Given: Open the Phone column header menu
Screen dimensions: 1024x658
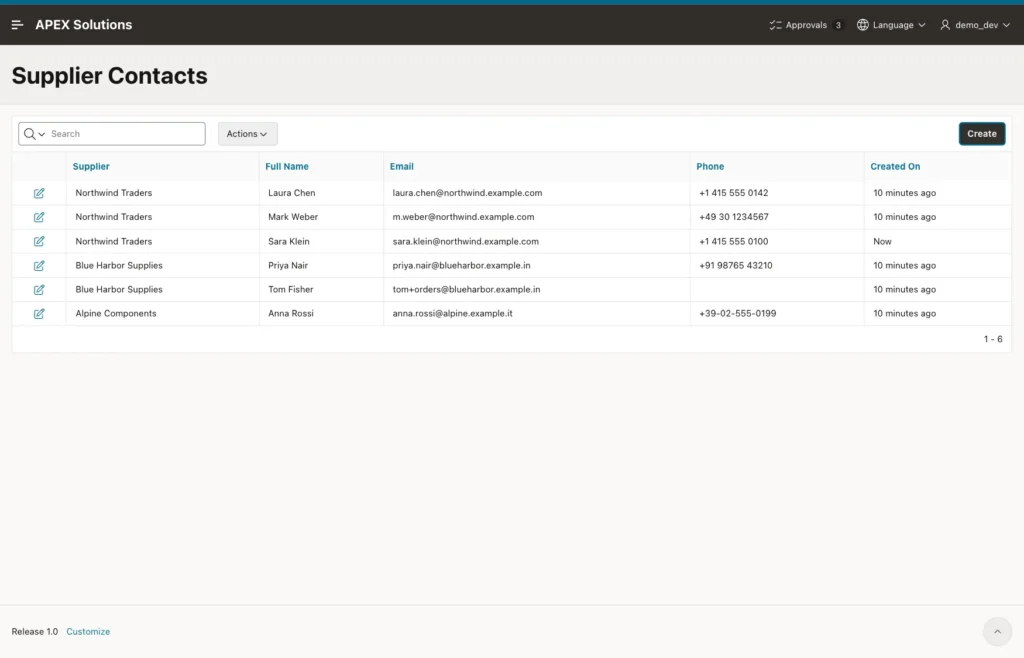Looking at the screenshot, I should 710,166.
